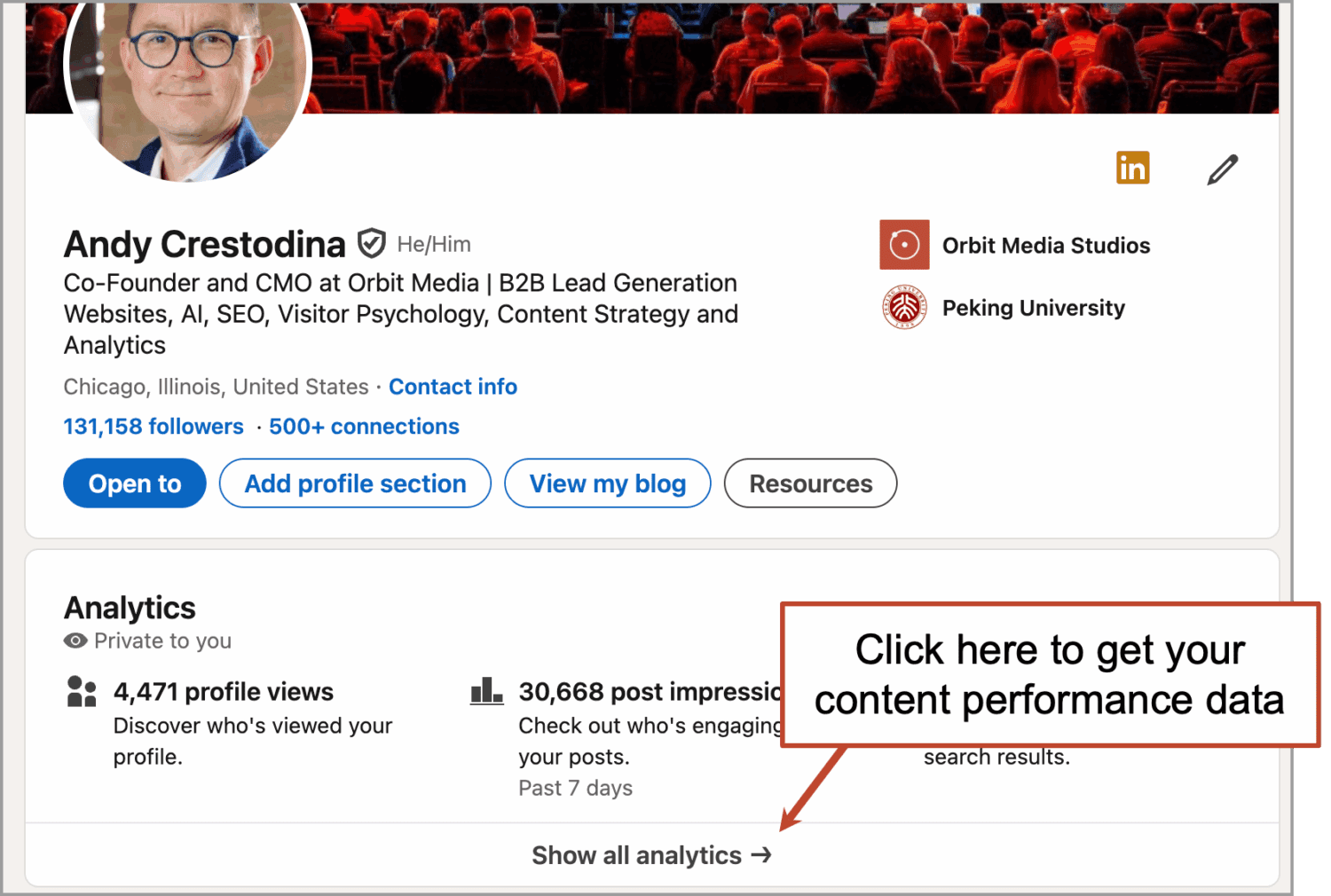Click the He/Him pronouns text
This screenshot has width=1331, height=896.
tap(434, 244)
